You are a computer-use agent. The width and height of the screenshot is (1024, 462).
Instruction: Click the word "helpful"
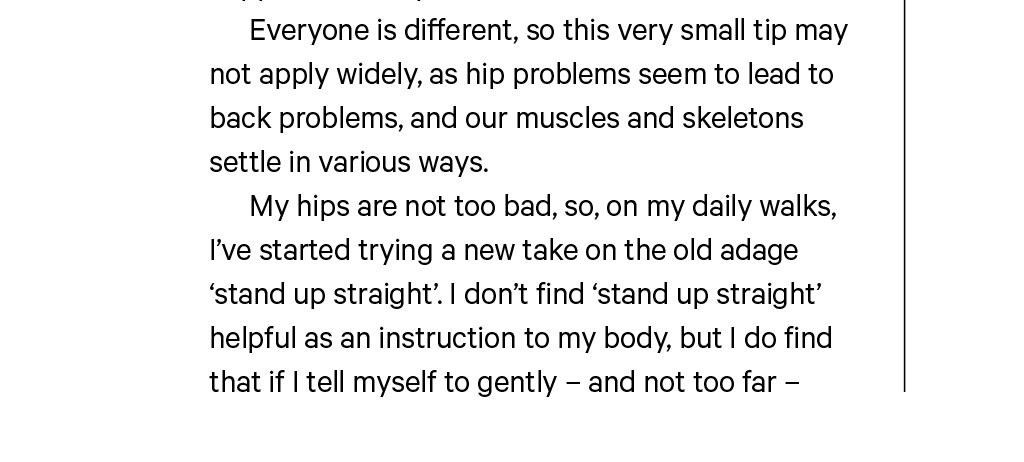tap(253, 339)
